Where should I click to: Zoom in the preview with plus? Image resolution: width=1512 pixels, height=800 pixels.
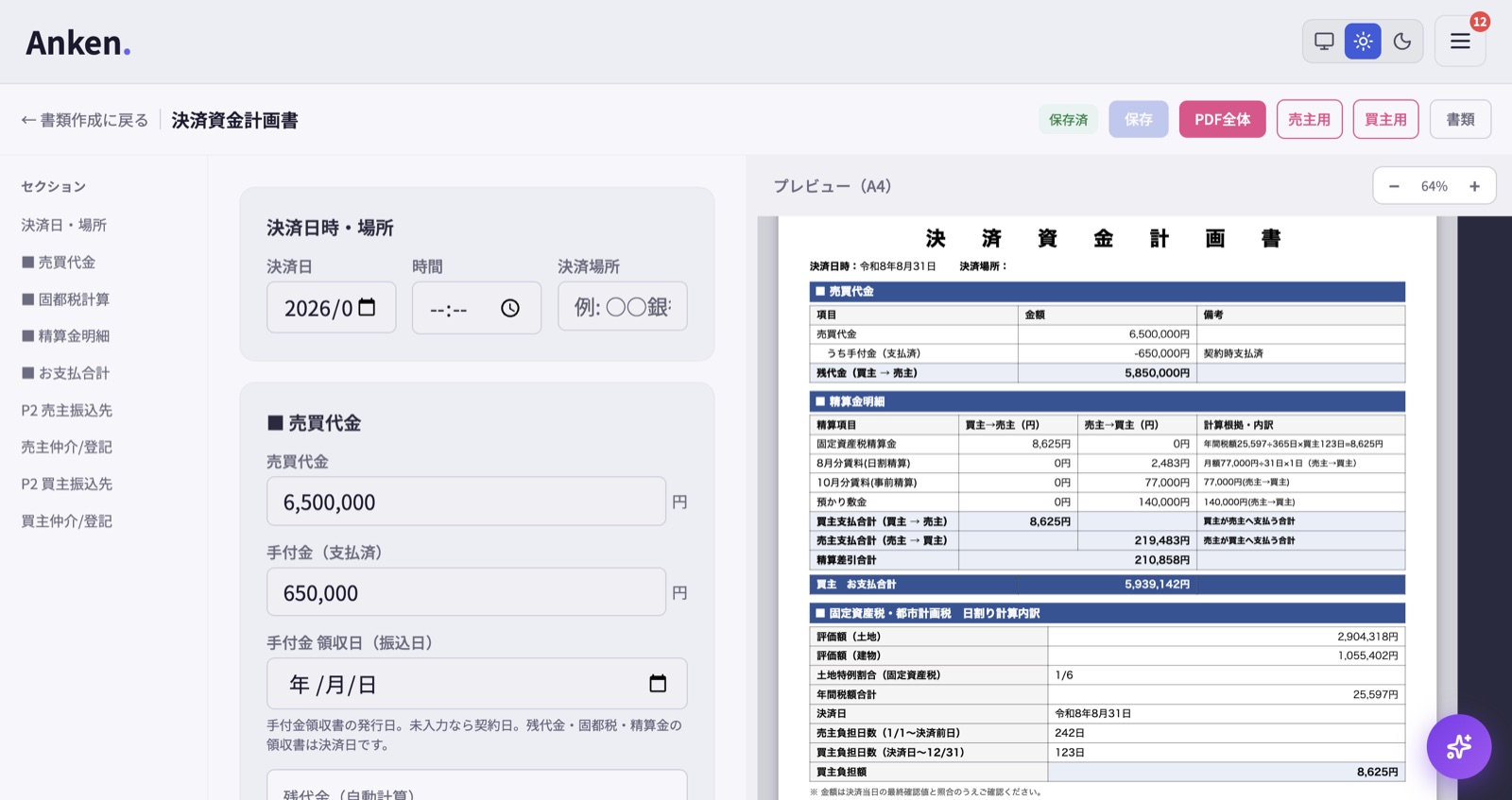click(1474, 186)
